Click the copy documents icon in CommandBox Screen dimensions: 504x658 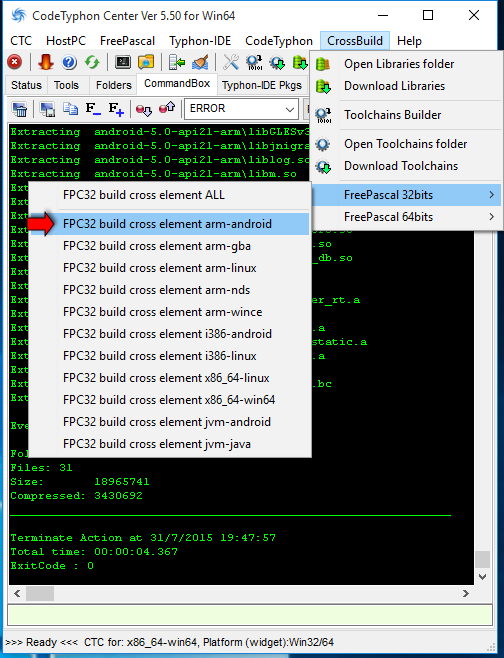click(x=70, y=109)
